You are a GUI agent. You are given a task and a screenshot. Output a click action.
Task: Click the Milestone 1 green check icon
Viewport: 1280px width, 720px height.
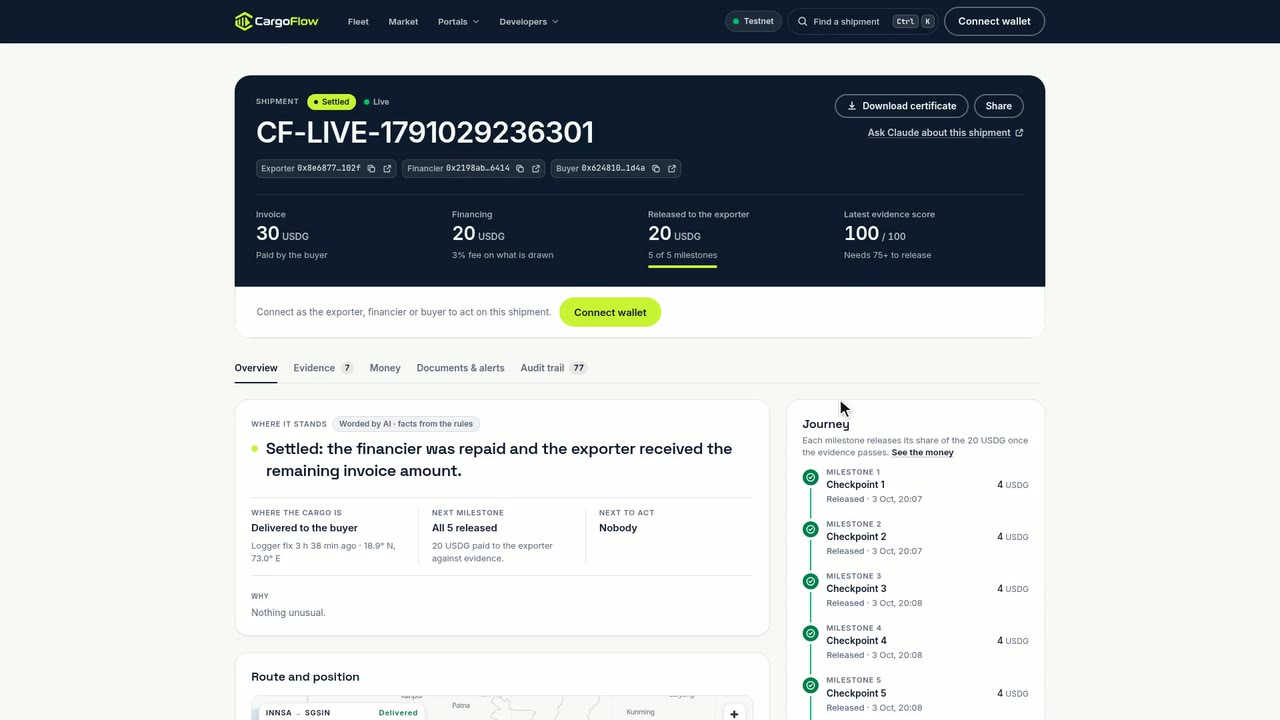point(811,477)
